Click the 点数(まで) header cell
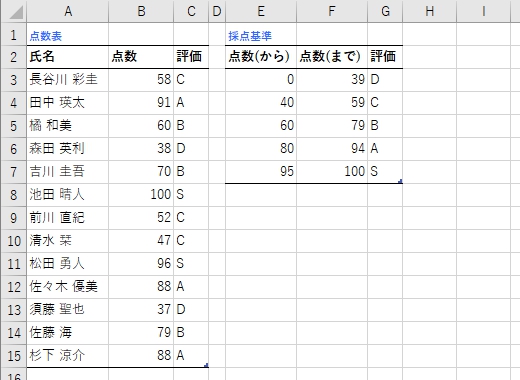 (x=332, y=57)
